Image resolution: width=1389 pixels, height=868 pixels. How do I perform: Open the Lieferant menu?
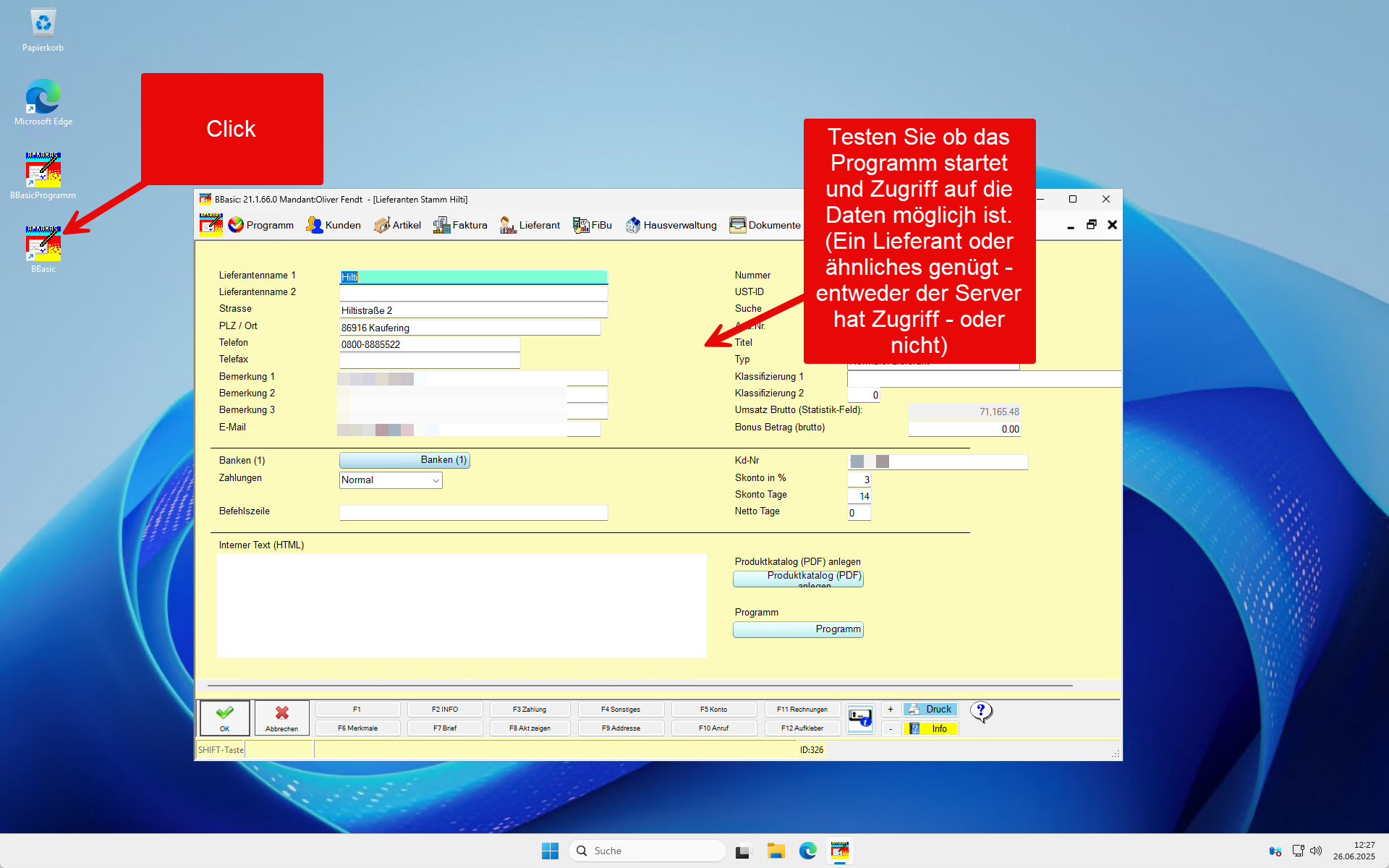coord(530,225)
